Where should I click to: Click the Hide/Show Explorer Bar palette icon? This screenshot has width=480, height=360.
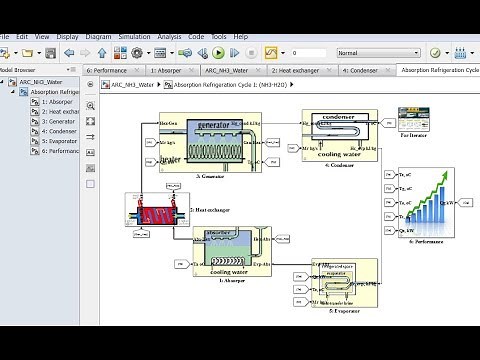[90, 84]
